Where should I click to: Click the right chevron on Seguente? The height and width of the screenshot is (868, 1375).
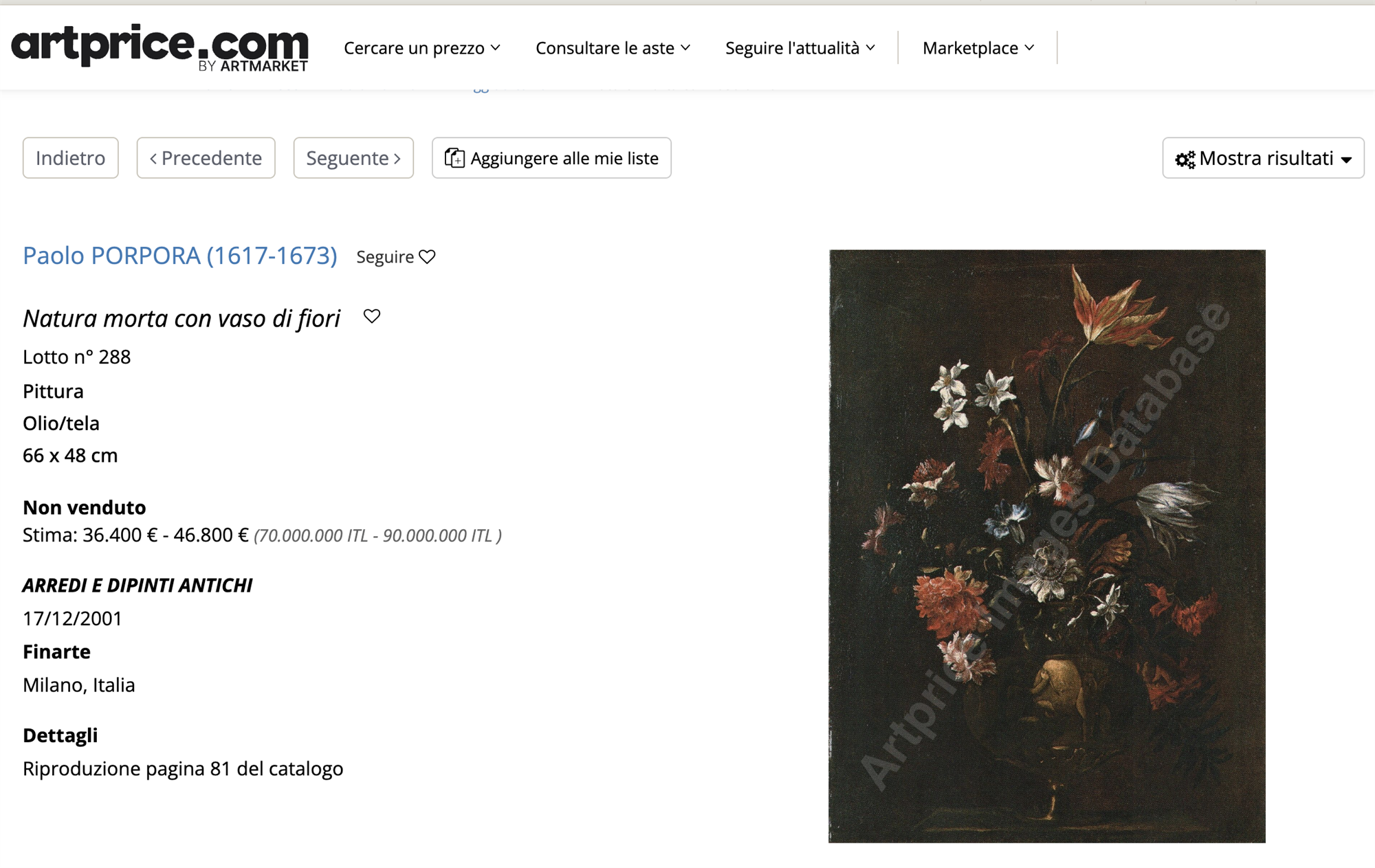[397, 159]
